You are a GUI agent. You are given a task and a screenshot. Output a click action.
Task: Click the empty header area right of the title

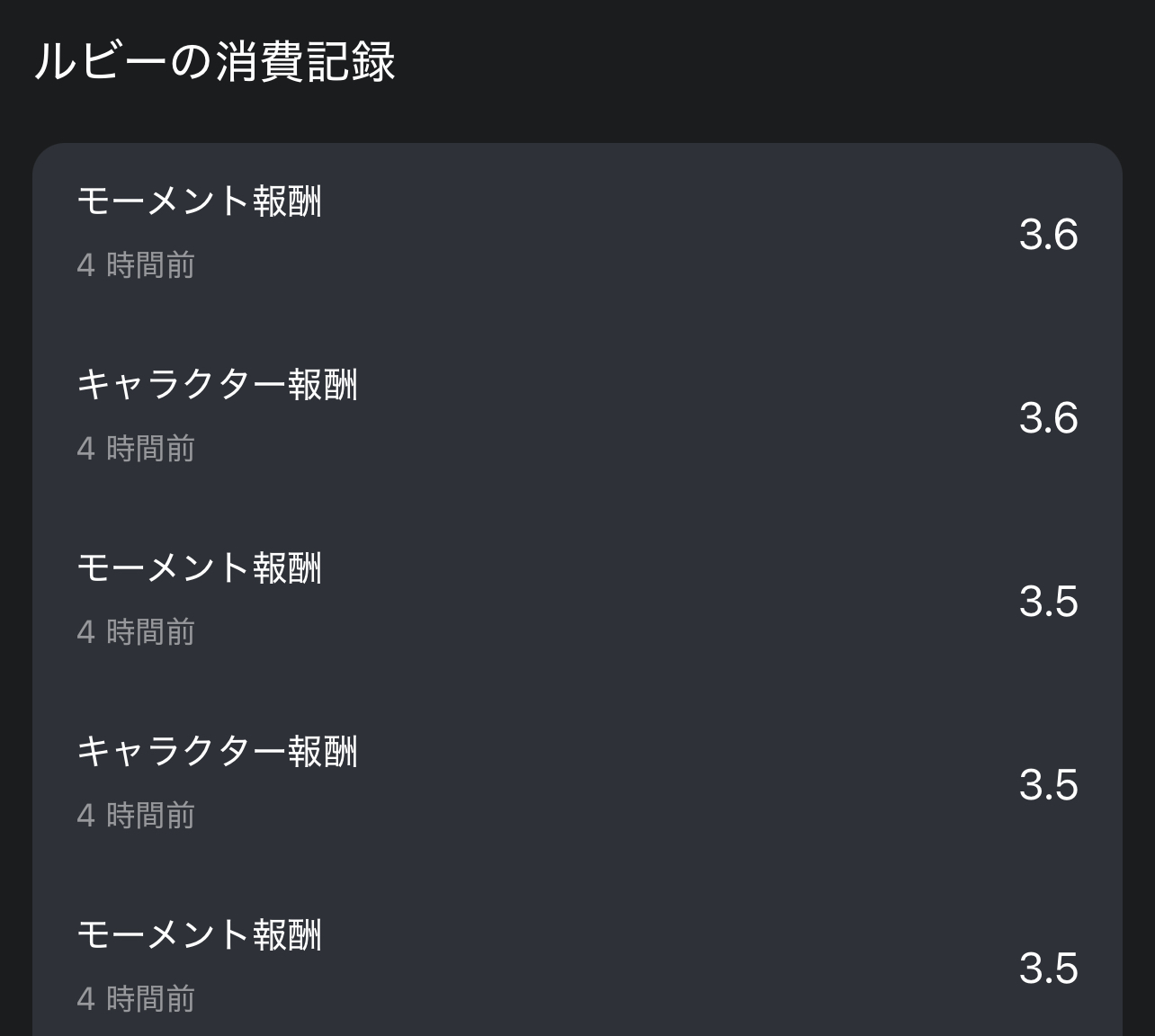(765, 63)
